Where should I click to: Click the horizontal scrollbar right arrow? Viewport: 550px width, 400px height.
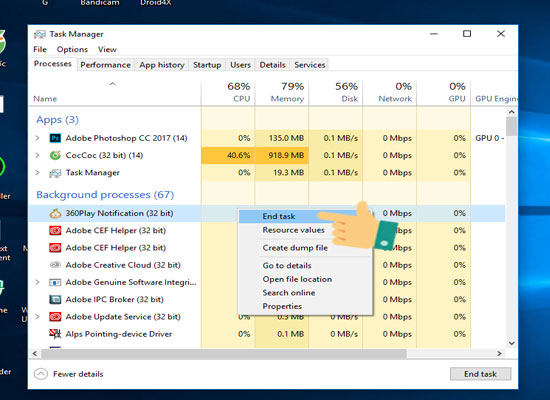click(x=499, y=353)
